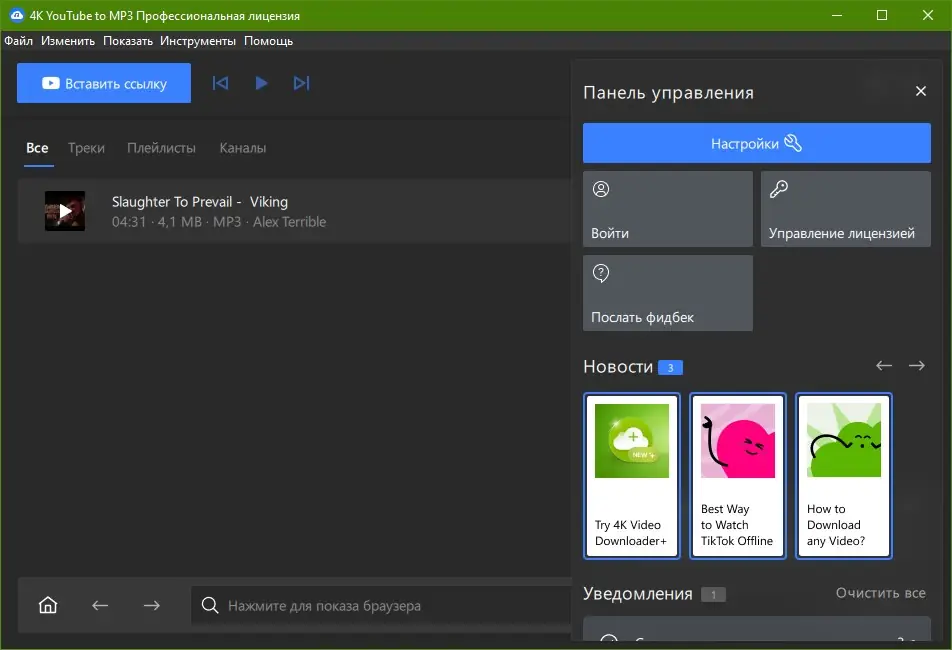952x650 pixels.
Task: Skip to next track
Action: pyautogui.click(x=301, y=83)
